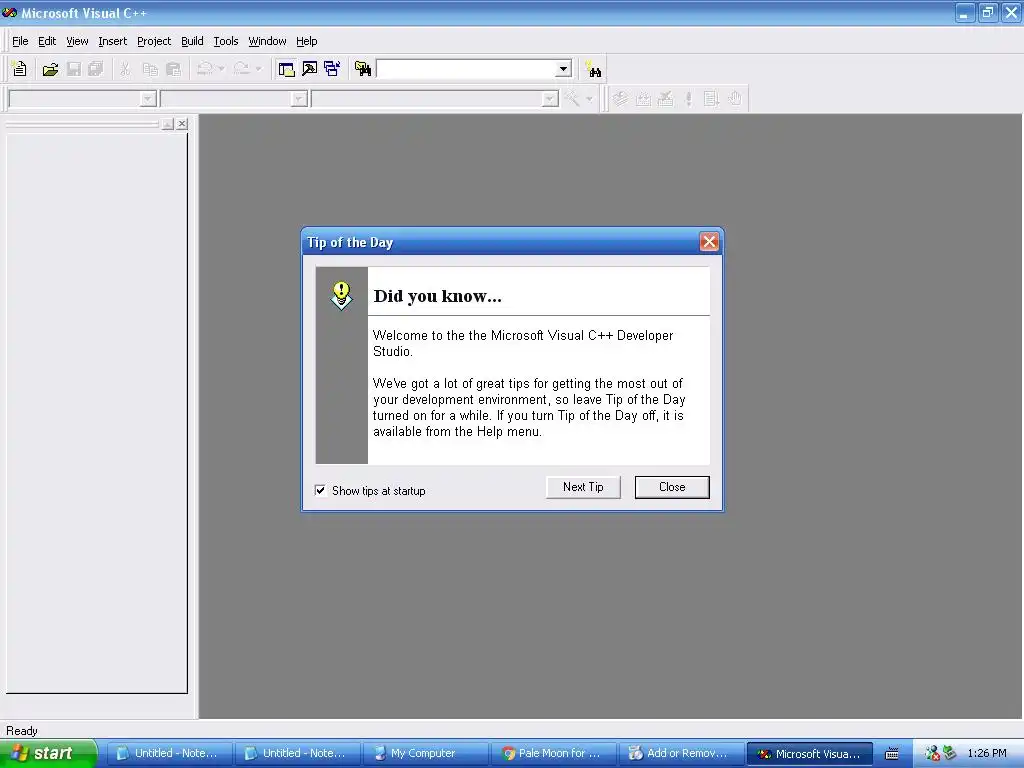Screen dimensions: 1024x768
Task: Click the Save All toolbar icon
Action: tap(96, 69)
